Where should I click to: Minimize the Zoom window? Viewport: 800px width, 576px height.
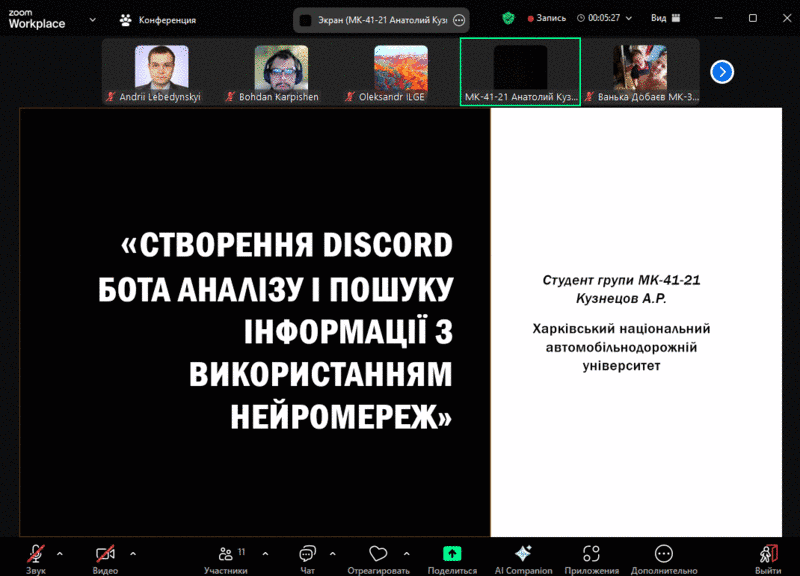(718, 18)
